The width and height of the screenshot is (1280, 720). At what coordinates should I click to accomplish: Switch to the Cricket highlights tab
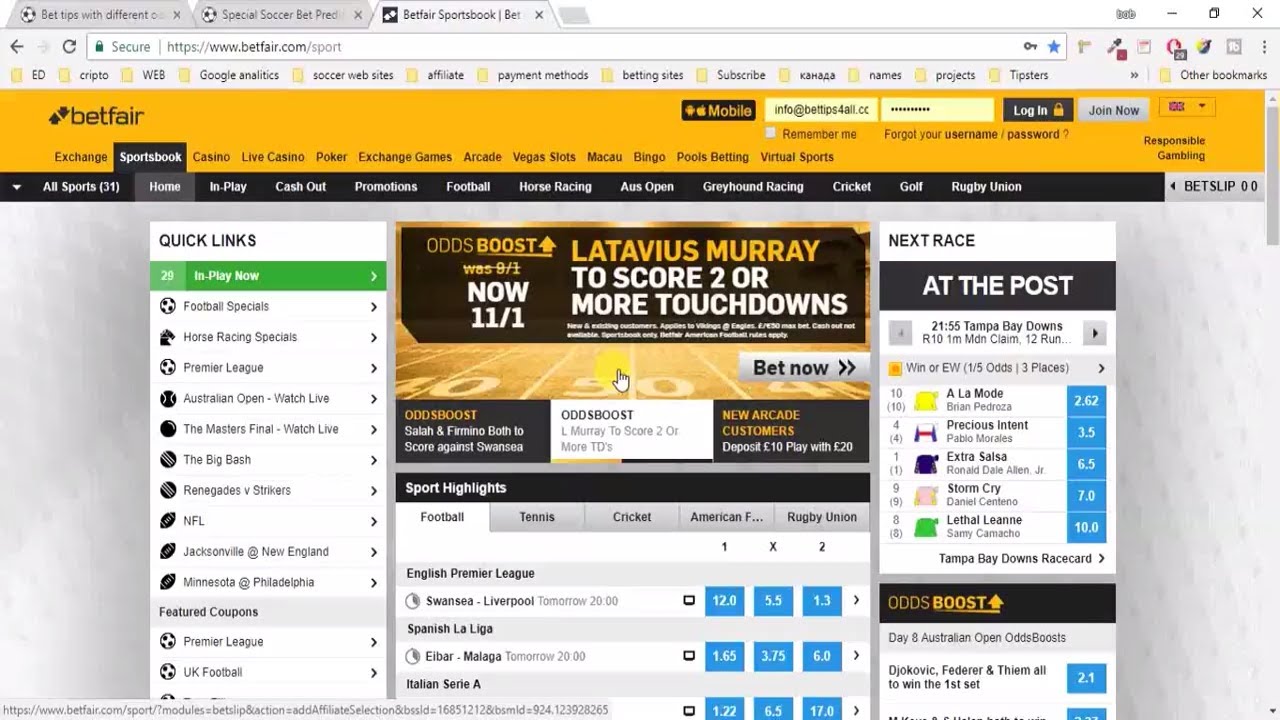632,517
